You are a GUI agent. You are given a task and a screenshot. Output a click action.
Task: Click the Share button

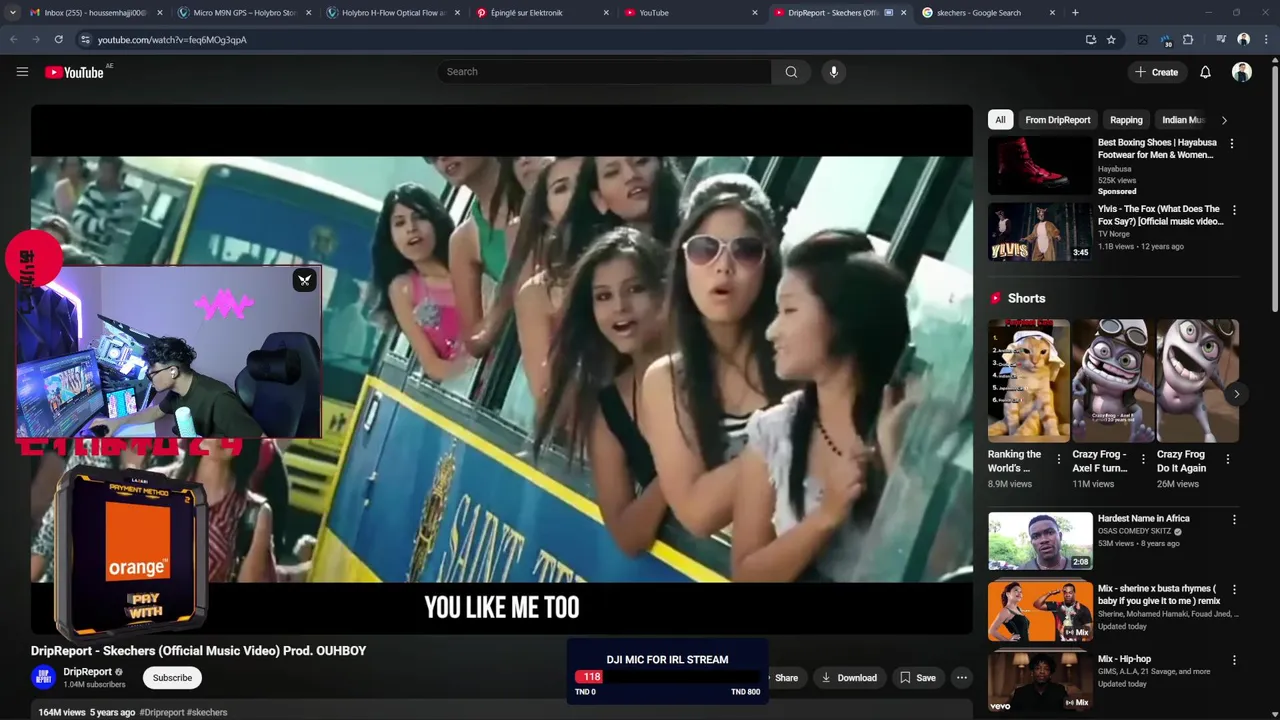[786, 678]
